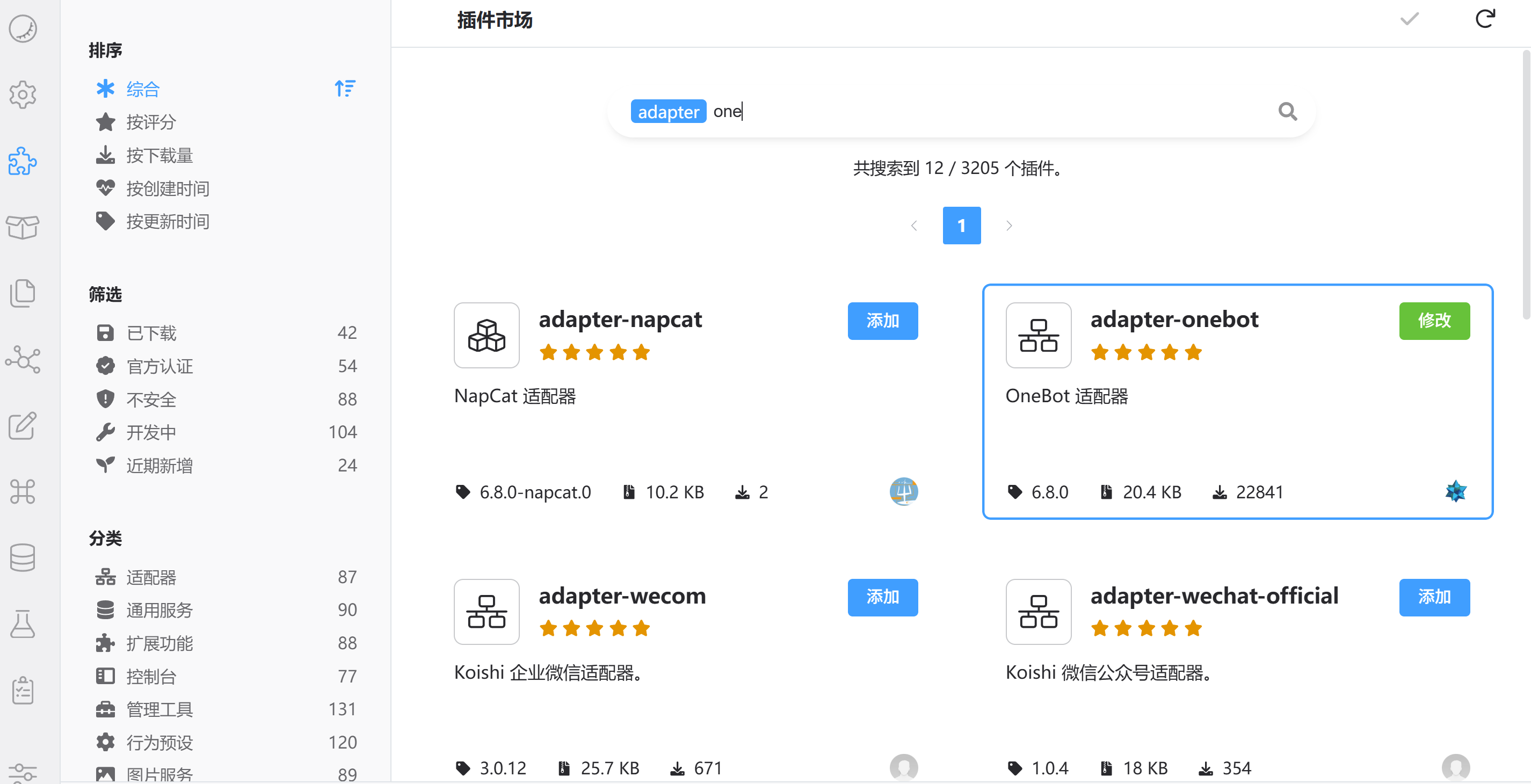Screen dimensions: 1531x784
Task: Click the adapter tag in search box
Action: pos(668,112)
